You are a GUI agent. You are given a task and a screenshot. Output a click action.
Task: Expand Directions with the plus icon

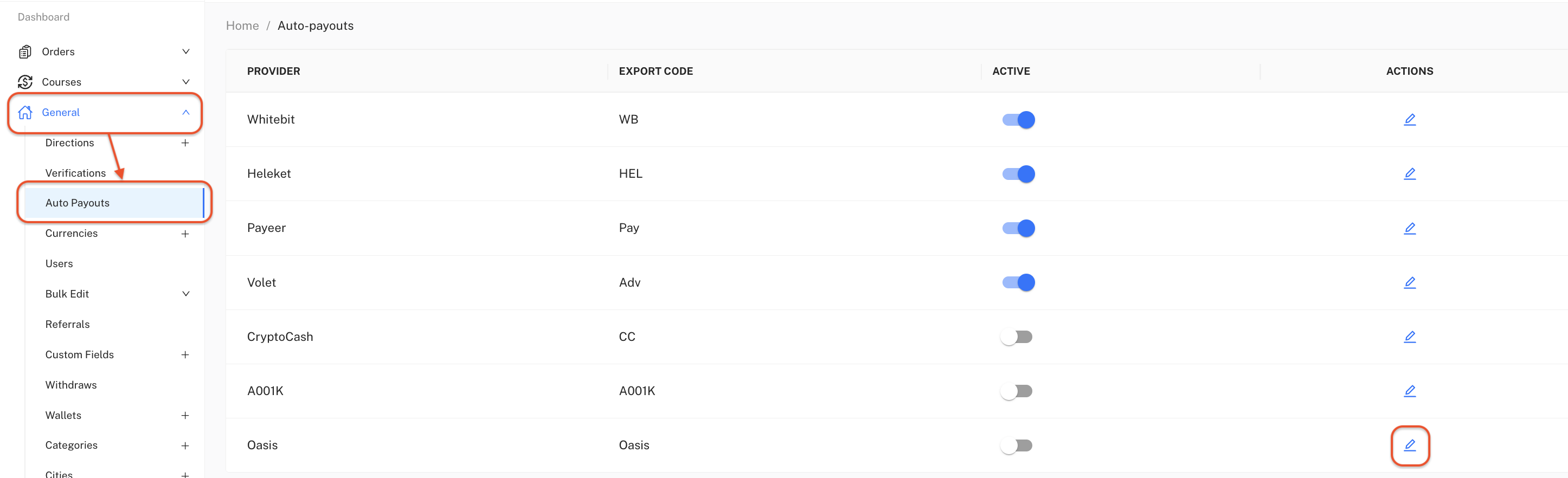(x=185, y=143)
